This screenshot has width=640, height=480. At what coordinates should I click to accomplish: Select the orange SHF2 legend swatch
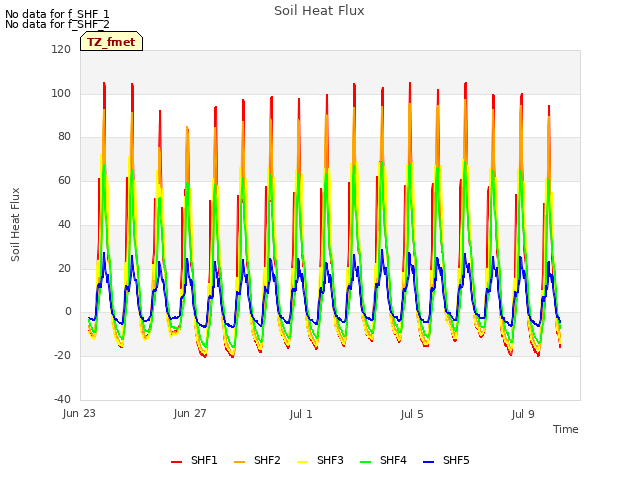tap(240, 462)
